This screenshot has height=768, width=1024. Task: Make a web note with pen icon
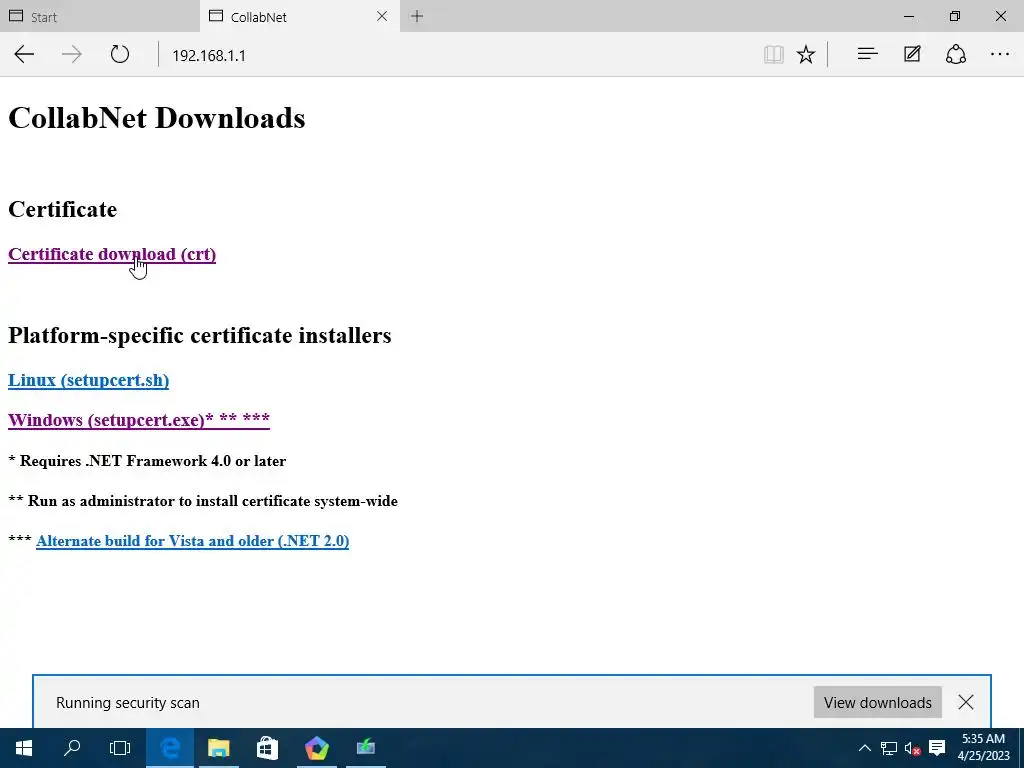coord(912,54)
